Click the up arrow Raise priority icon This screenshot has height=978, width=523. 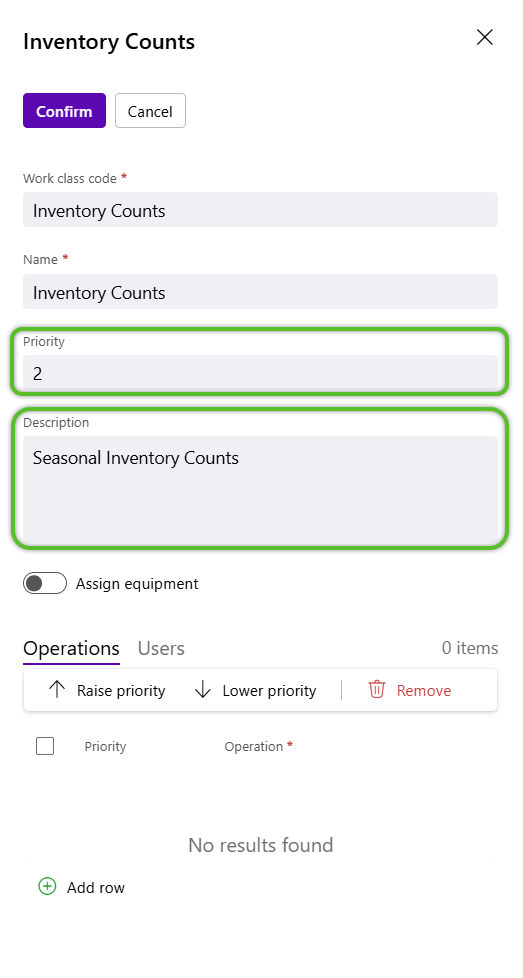tap(57, 690)
